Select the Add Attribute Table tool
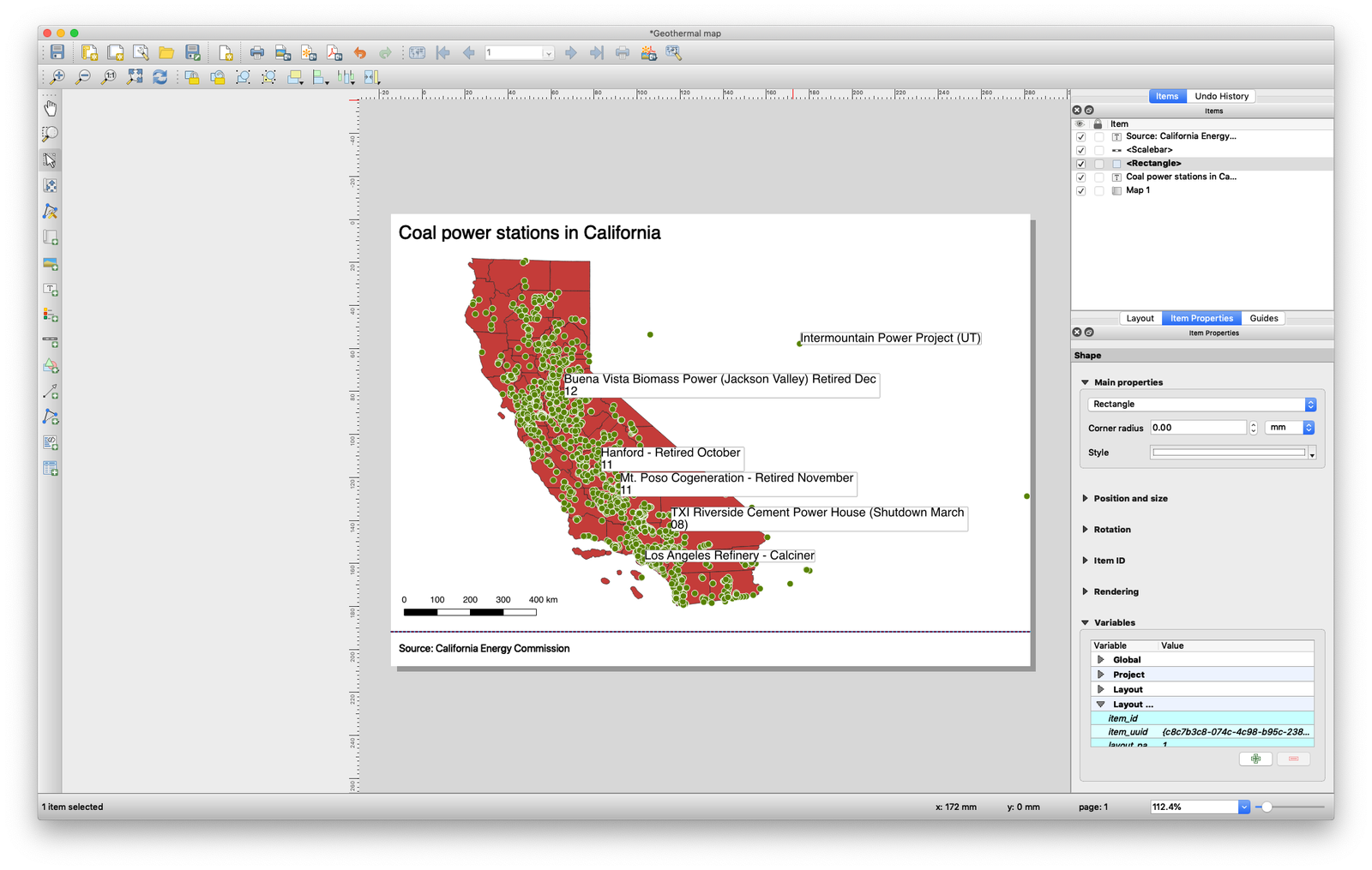Viewport: 1372px width, 870px height. 51,469
